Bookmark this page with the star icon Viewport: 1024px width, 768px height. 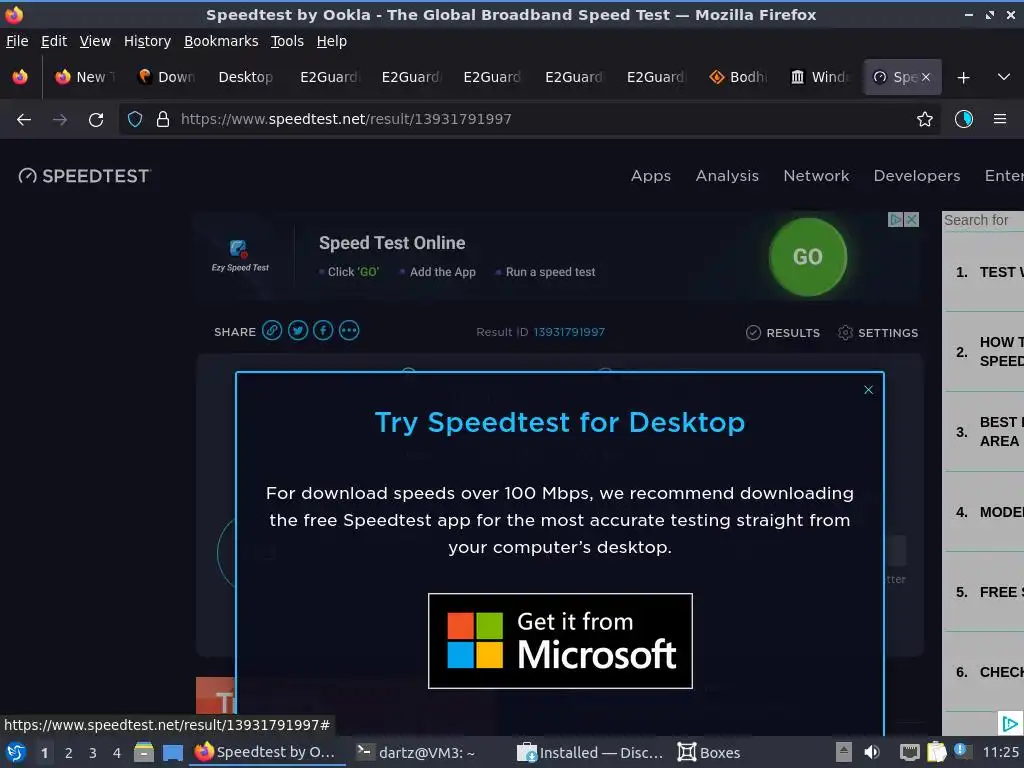[925, 119]
